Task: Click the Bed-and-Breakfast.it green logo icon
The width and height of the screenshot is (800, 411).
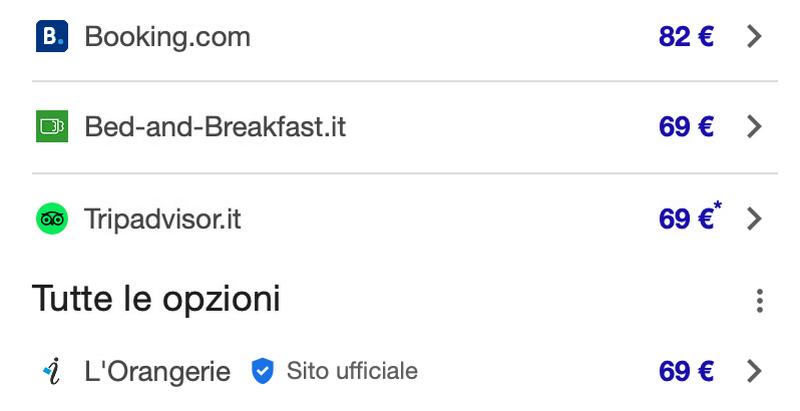Action: [x=52, y=127]
